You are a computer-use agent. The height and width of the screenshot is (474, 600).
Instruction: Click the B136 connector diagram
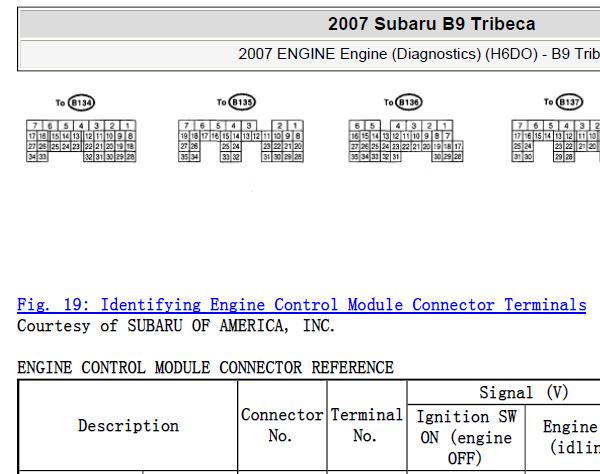[x=406, y=141]
